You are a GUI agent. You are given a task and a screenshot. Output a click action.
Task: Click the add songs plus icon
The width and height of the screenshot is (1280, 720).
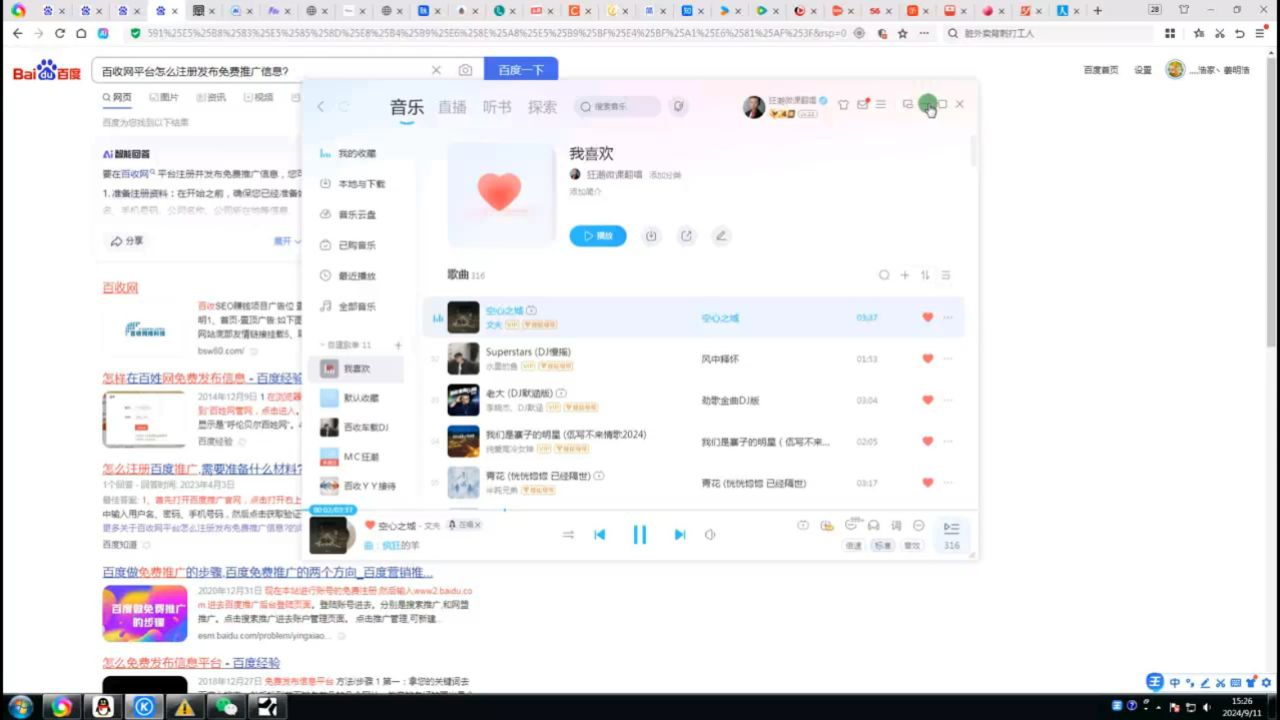pos(905,275)
